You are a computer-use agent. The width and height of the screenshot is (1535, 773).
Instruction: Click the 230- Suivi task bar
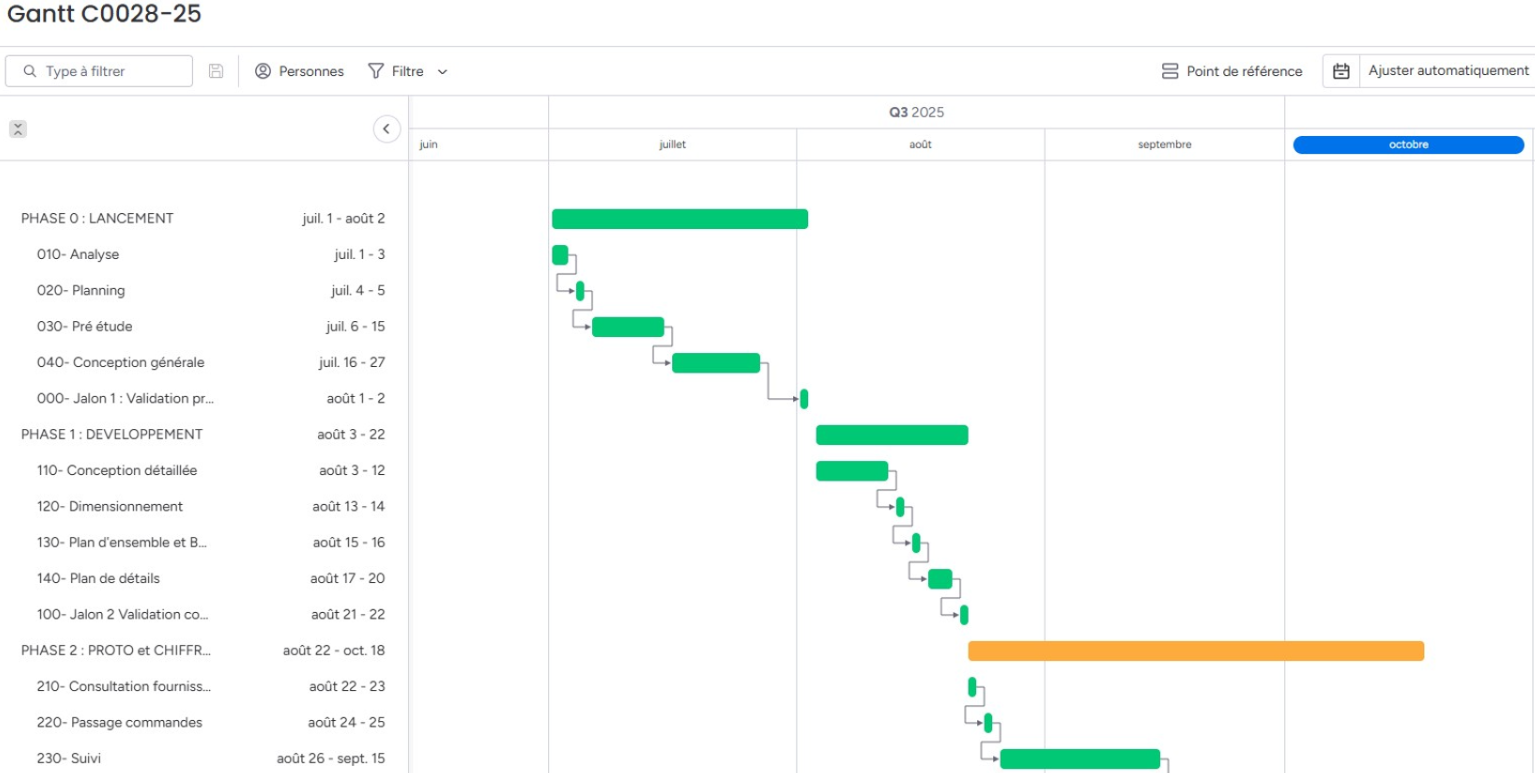pyautogui.click(x=1079, y=759)
